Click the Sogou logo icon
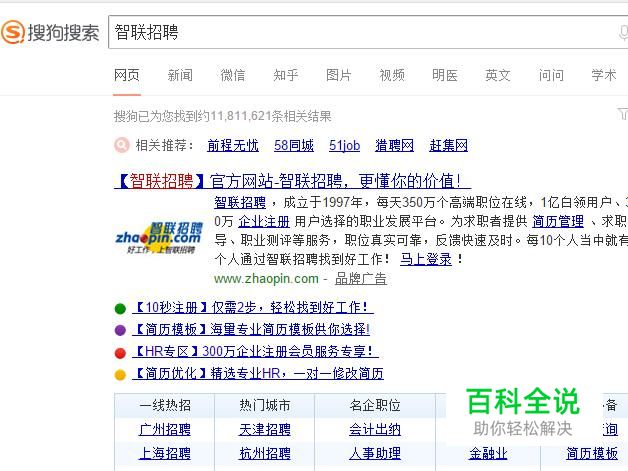This screenshot has width=628, height=471. pos(12,32)
